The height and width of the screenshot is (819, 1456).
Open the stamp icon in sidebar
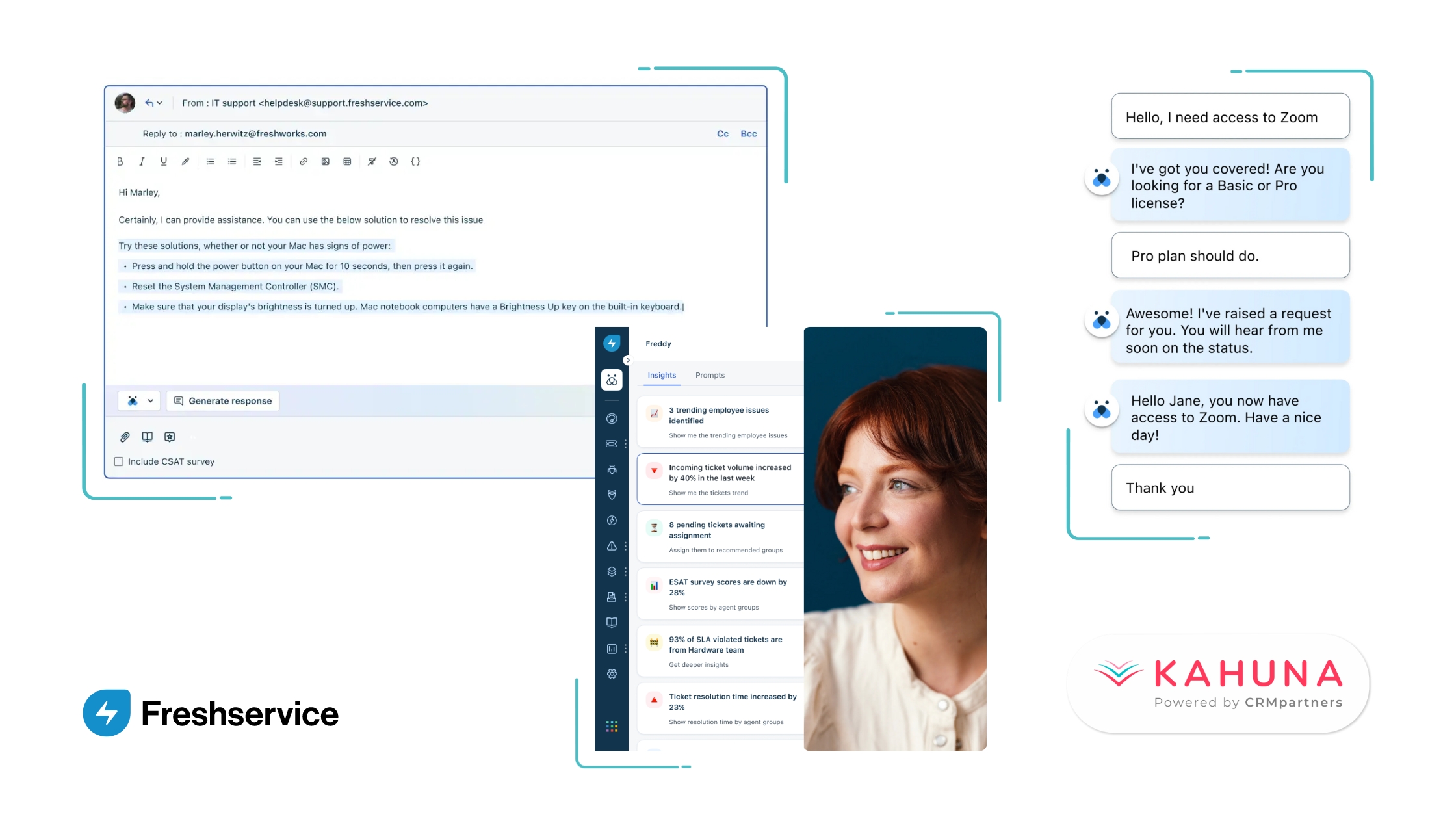coord(612,597)
